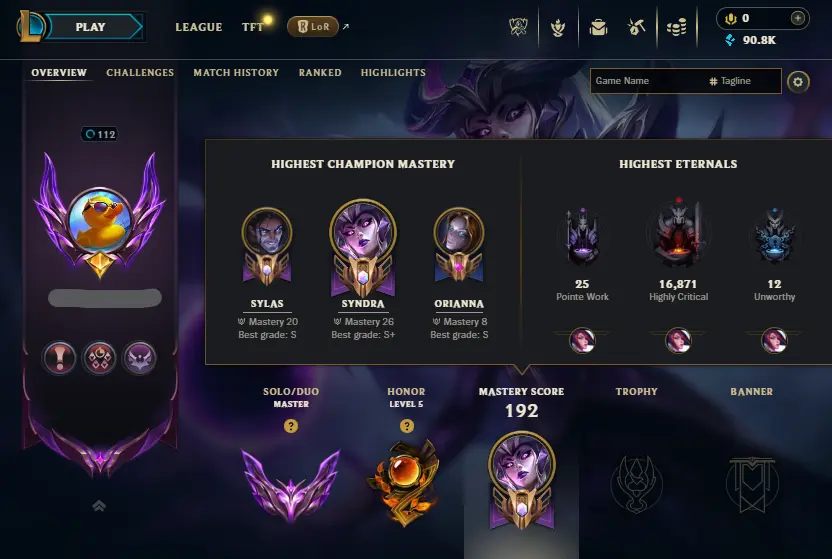The width and height of the screenshot is (832, 559).
Task: Open the Loot crafting hammer icon
Action: click(636, 27)
